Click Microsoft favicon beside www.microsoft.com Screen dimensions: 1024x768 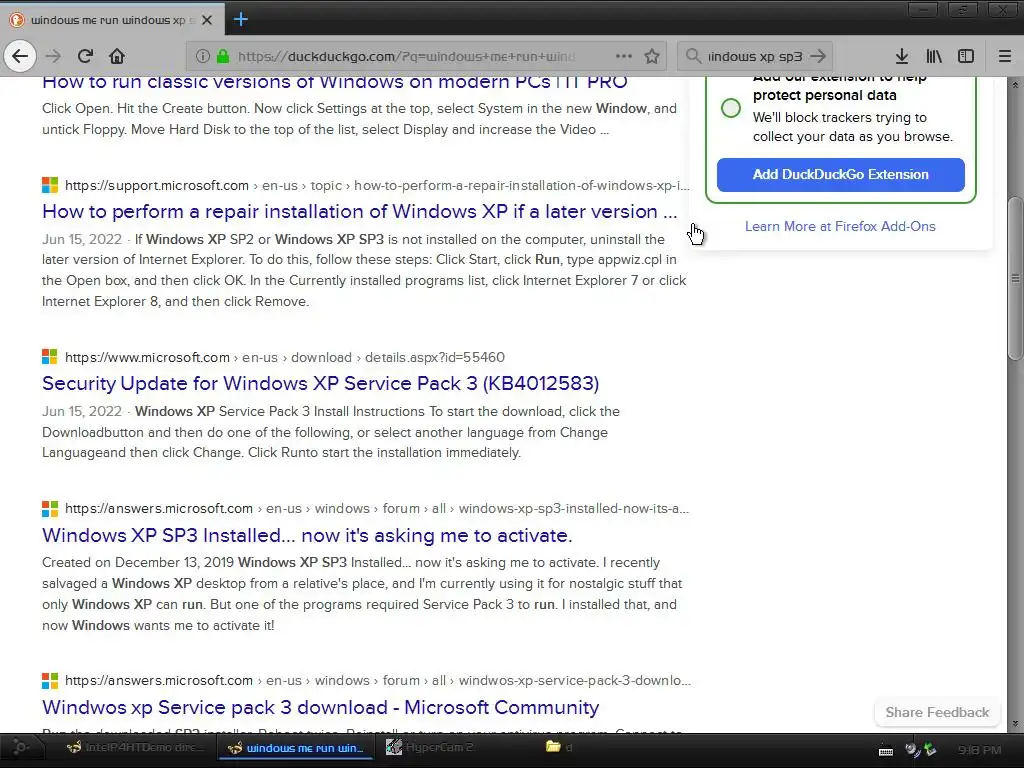click(x=50, y=357)
